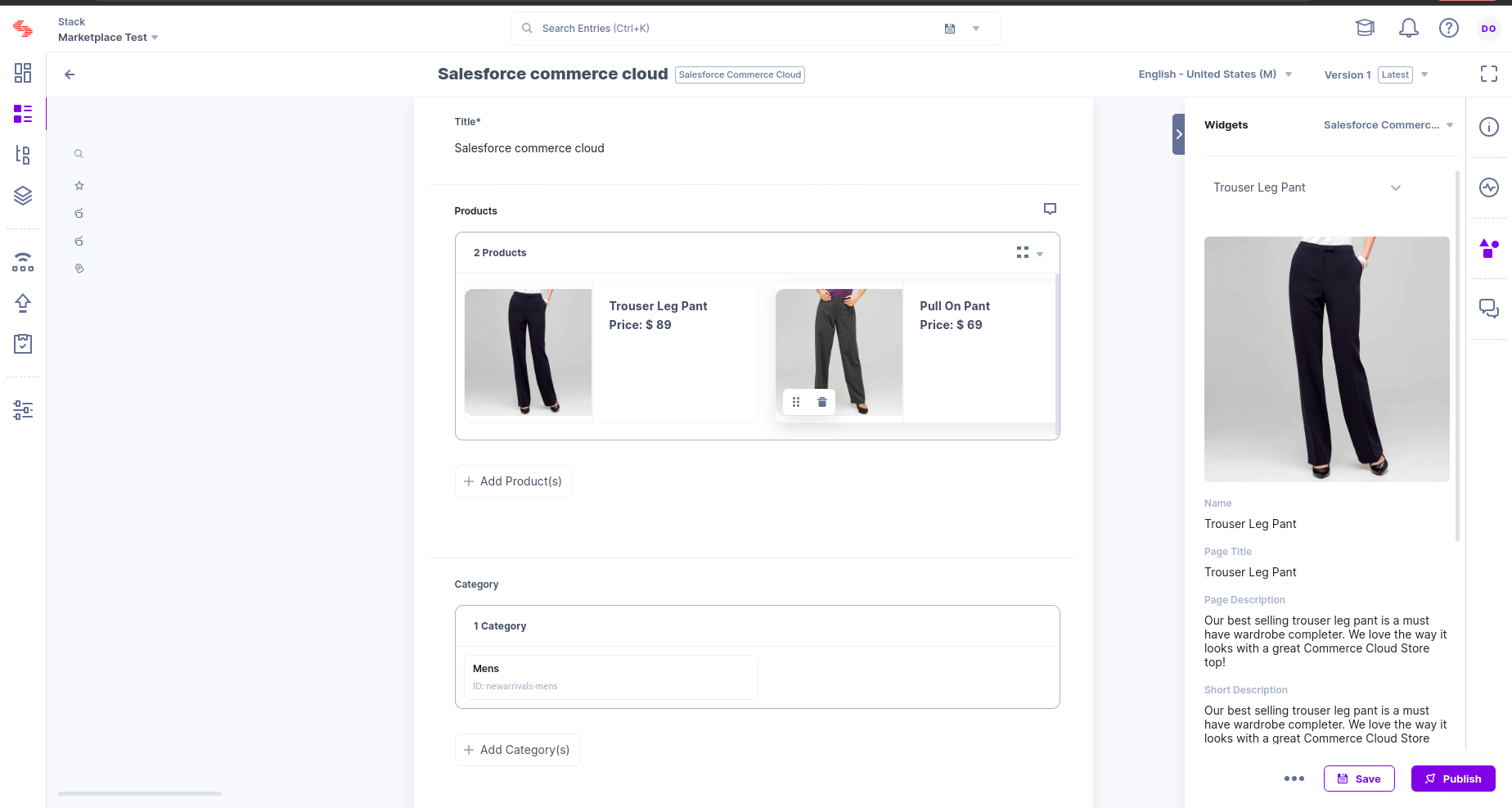This screenshot has height=808, width=1512.
Task: Click 'ID: newarrivals-mens' text
Action: tap(515, 686)
